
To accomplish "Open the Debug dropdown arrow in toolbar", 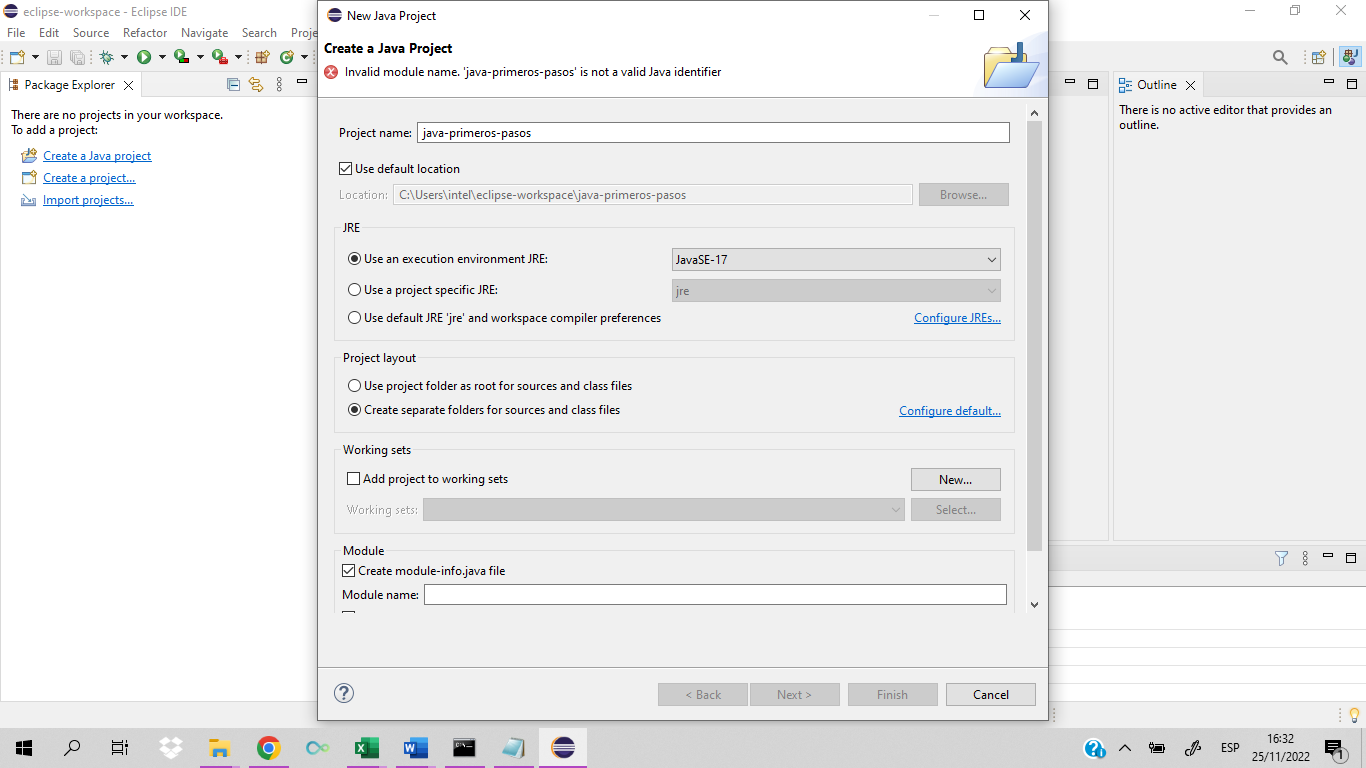I will (124, 57).
